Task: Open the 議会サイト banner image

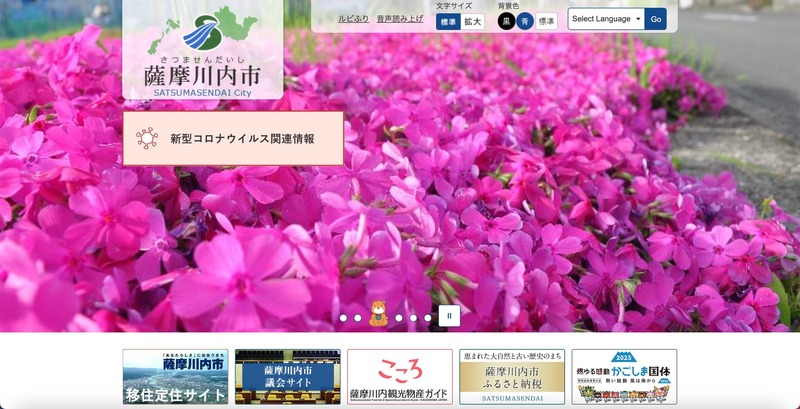Action: tap(287, 376)
